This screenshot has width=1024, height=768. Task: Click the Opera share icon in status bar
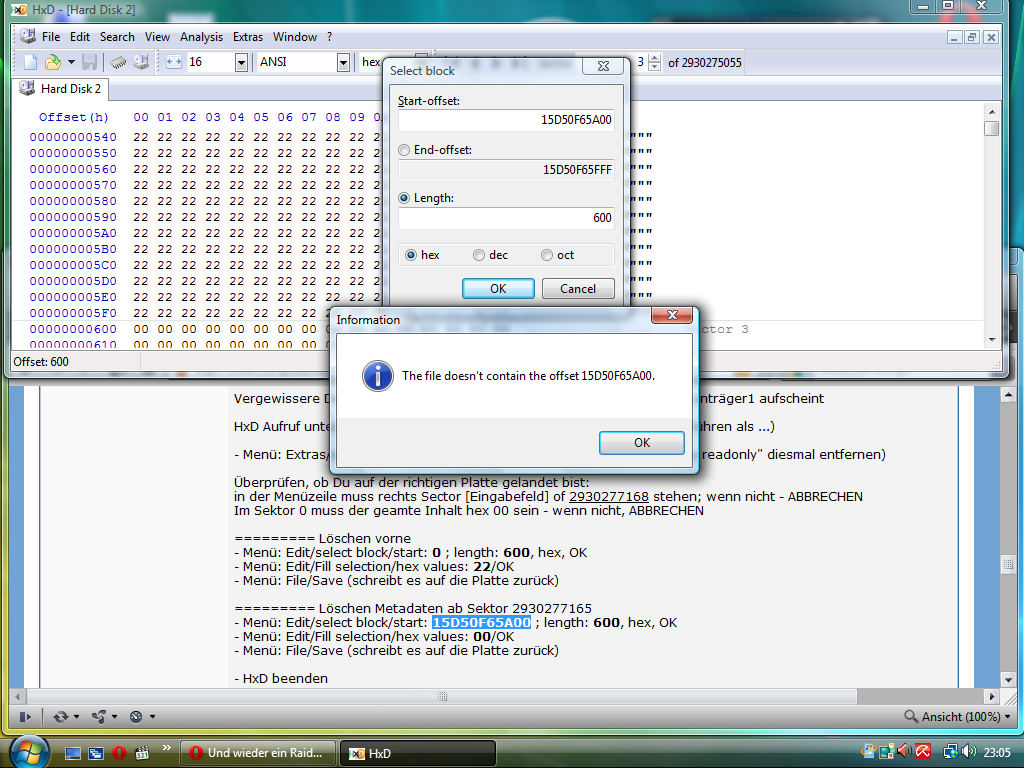(x=99, y=717)
